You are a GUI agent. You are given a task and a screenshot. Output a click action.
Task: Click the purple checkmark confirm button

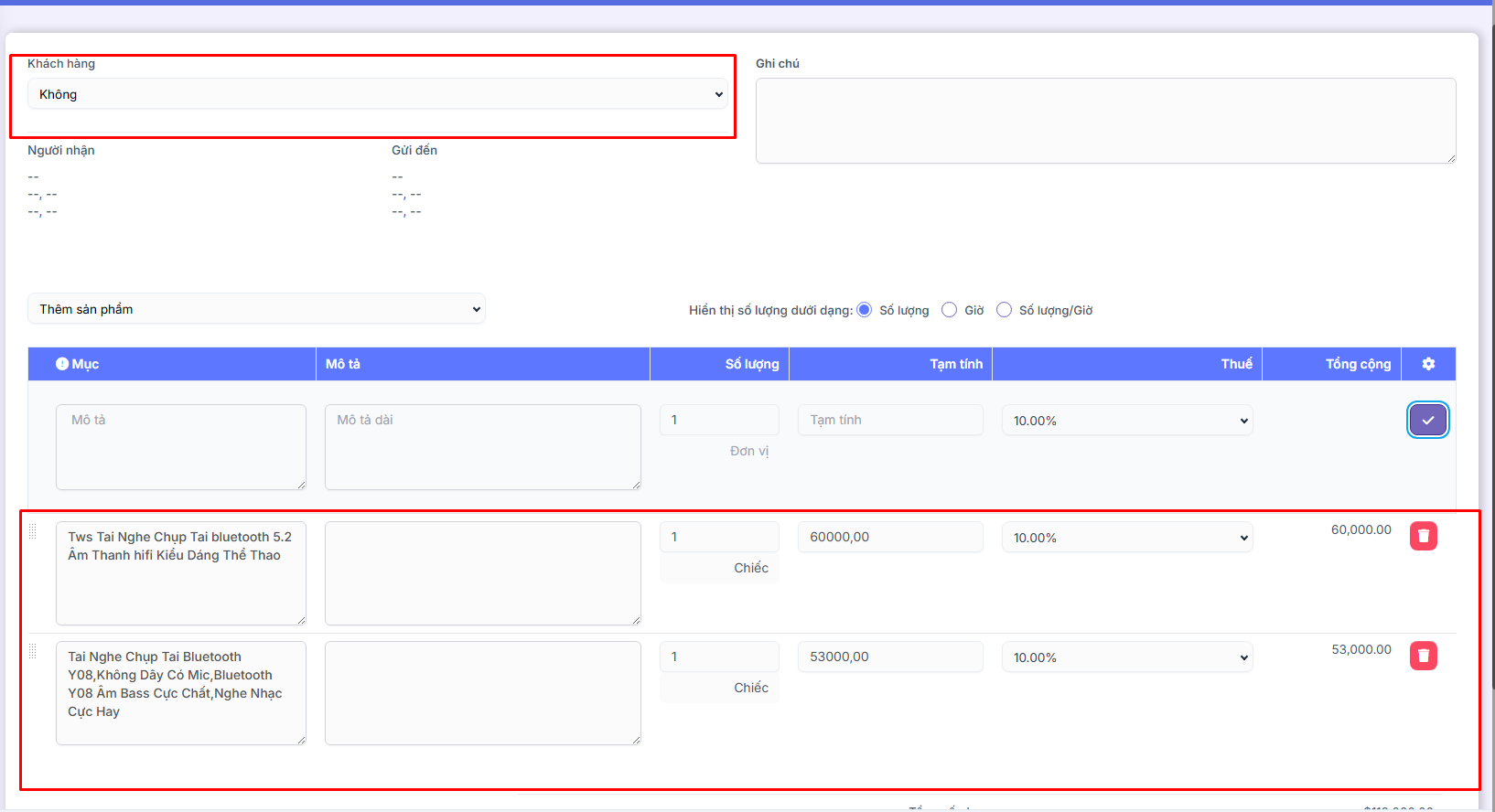click(x=1427, y=420)
